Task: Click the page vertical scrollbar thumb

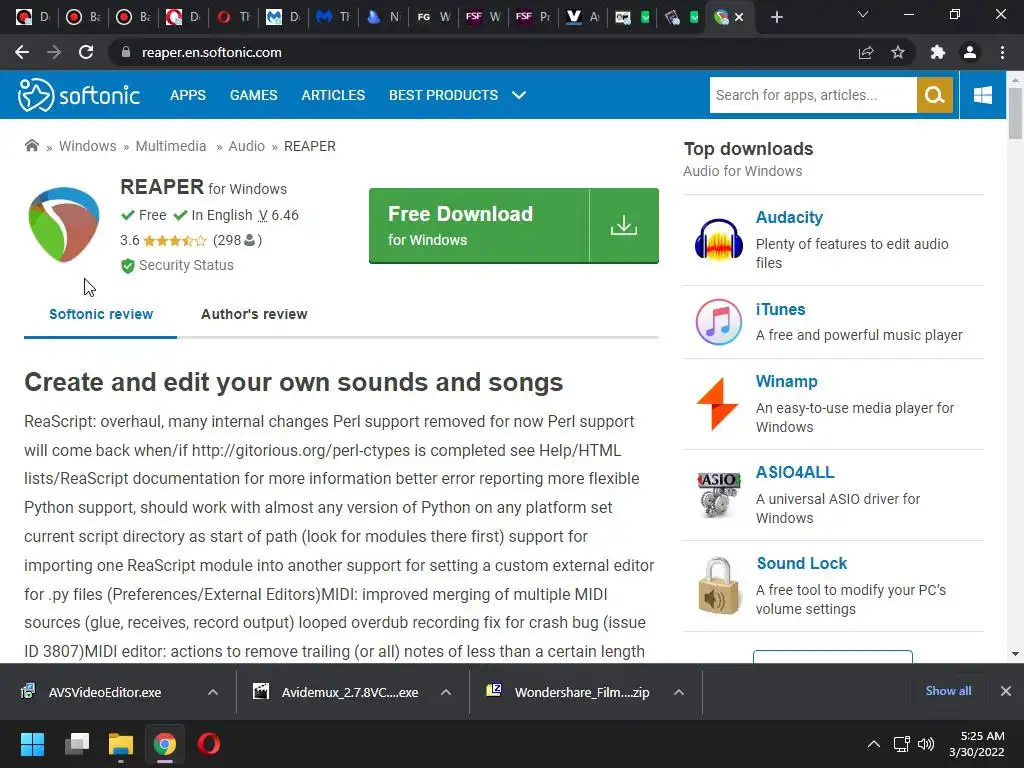Action: click(1015, 112)
